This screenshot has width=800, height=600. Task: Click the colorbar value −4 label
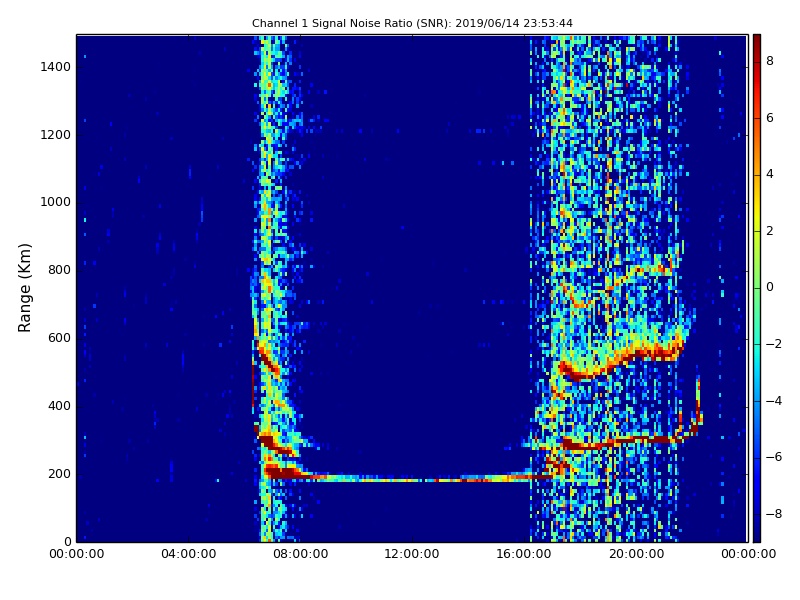[x=774, y=401]
